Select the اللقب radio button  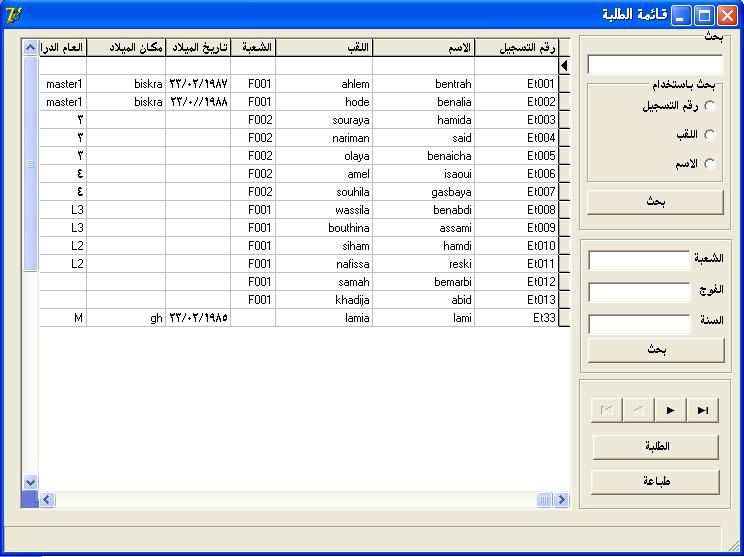pos(710,135)
